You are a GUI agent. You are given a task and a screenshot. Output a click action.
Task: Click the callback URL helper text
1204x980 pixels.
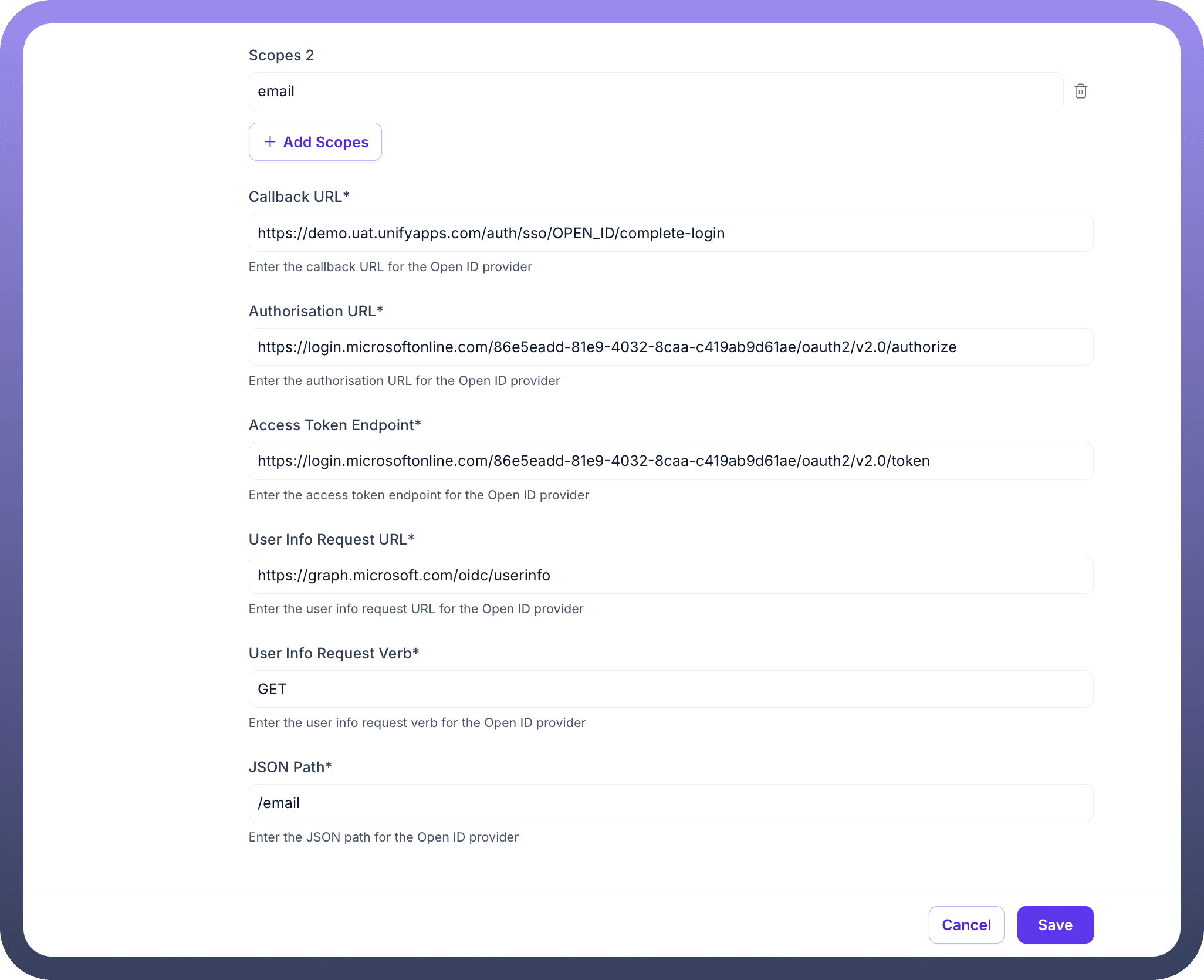click(390, 267)
